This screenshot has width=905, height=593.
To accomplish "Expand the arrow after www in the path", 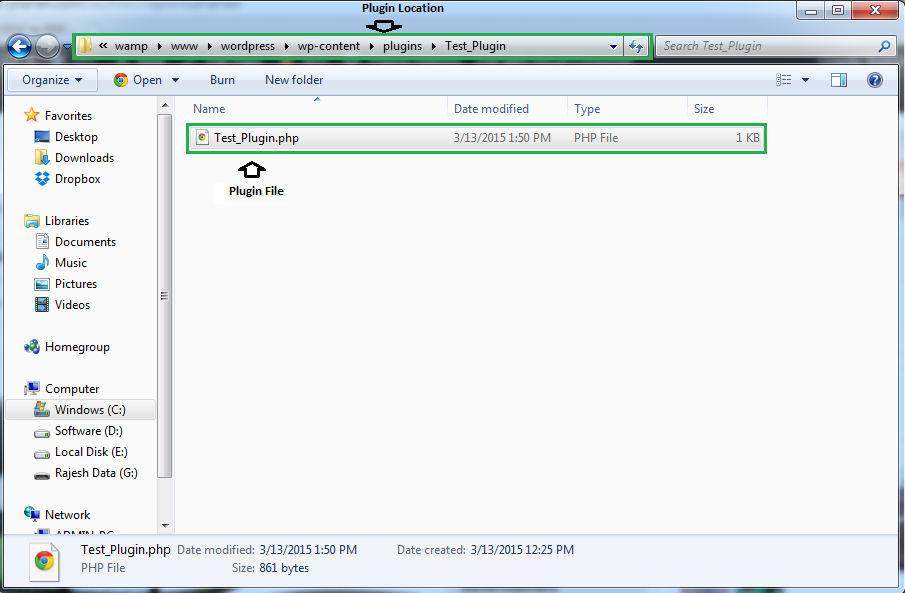I will 210,46.
